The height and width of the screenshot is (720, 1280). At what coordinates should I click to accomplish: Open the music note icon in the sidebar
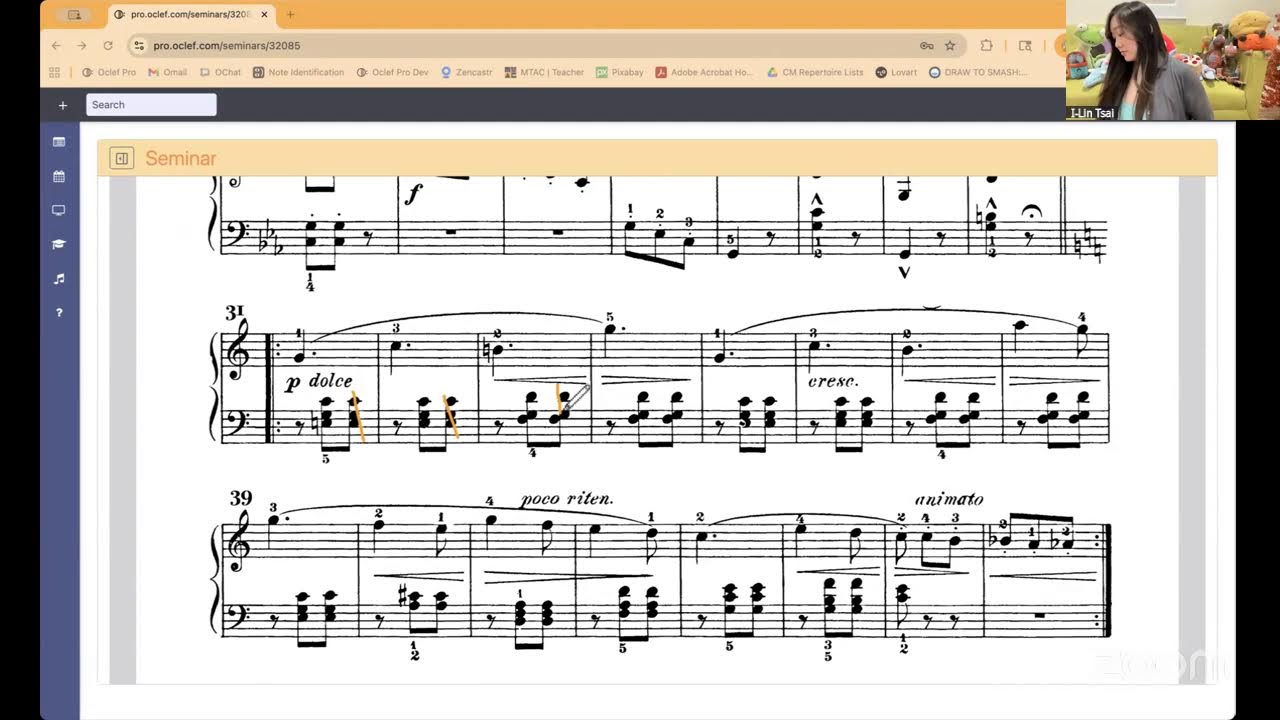pos(59,278)
